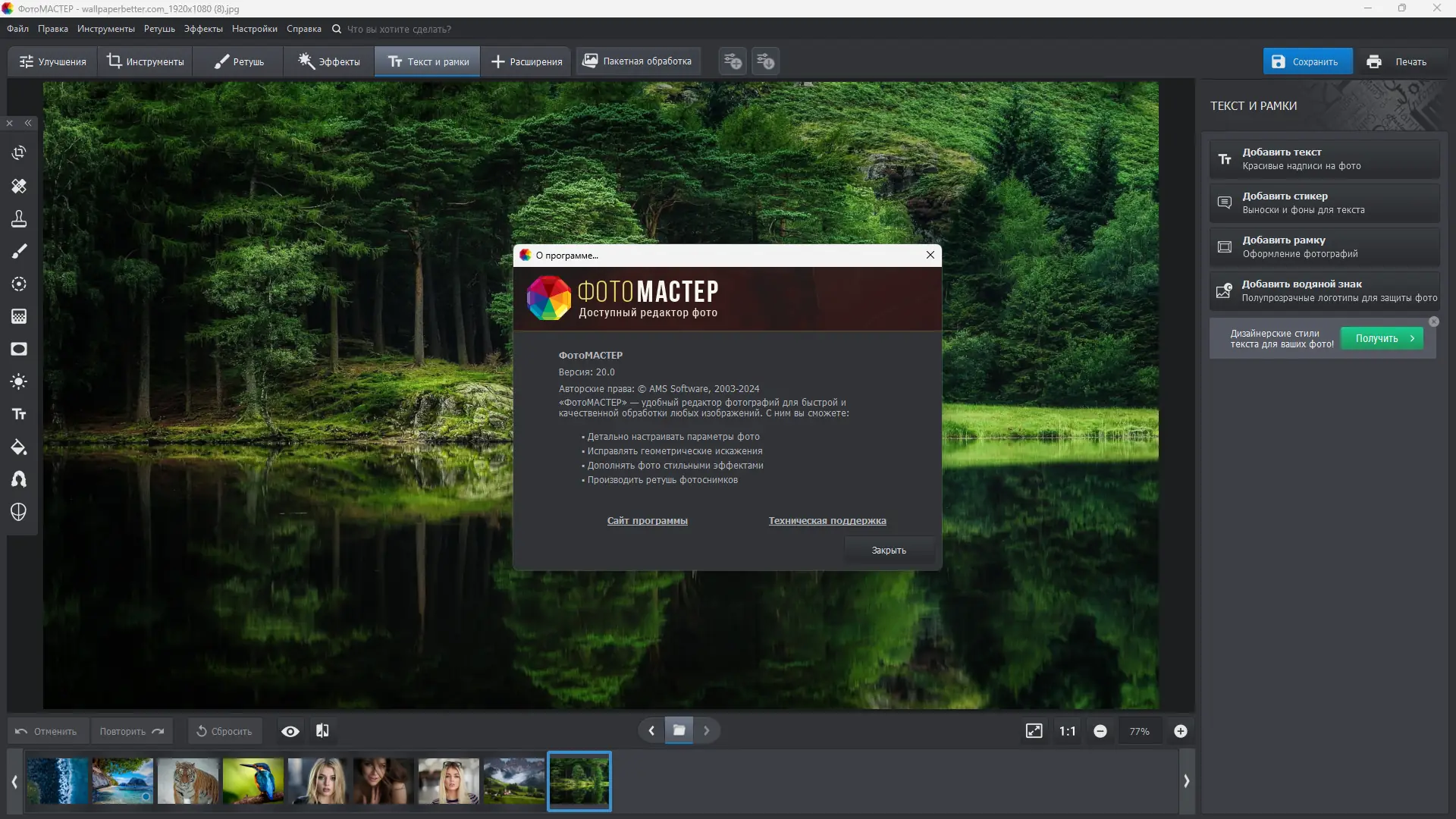
Task: Select the radial filter tool icon
Action: pos(19,284)
